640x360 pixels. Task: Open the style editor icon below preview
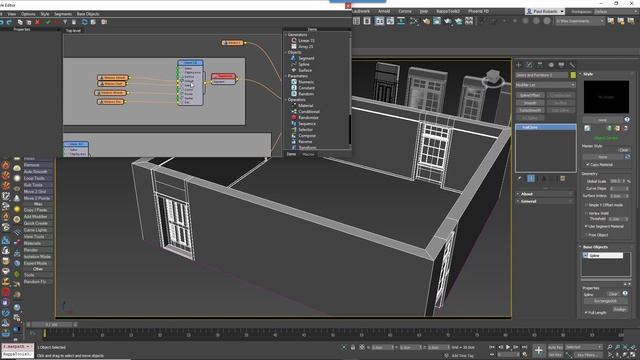point(587,128)
